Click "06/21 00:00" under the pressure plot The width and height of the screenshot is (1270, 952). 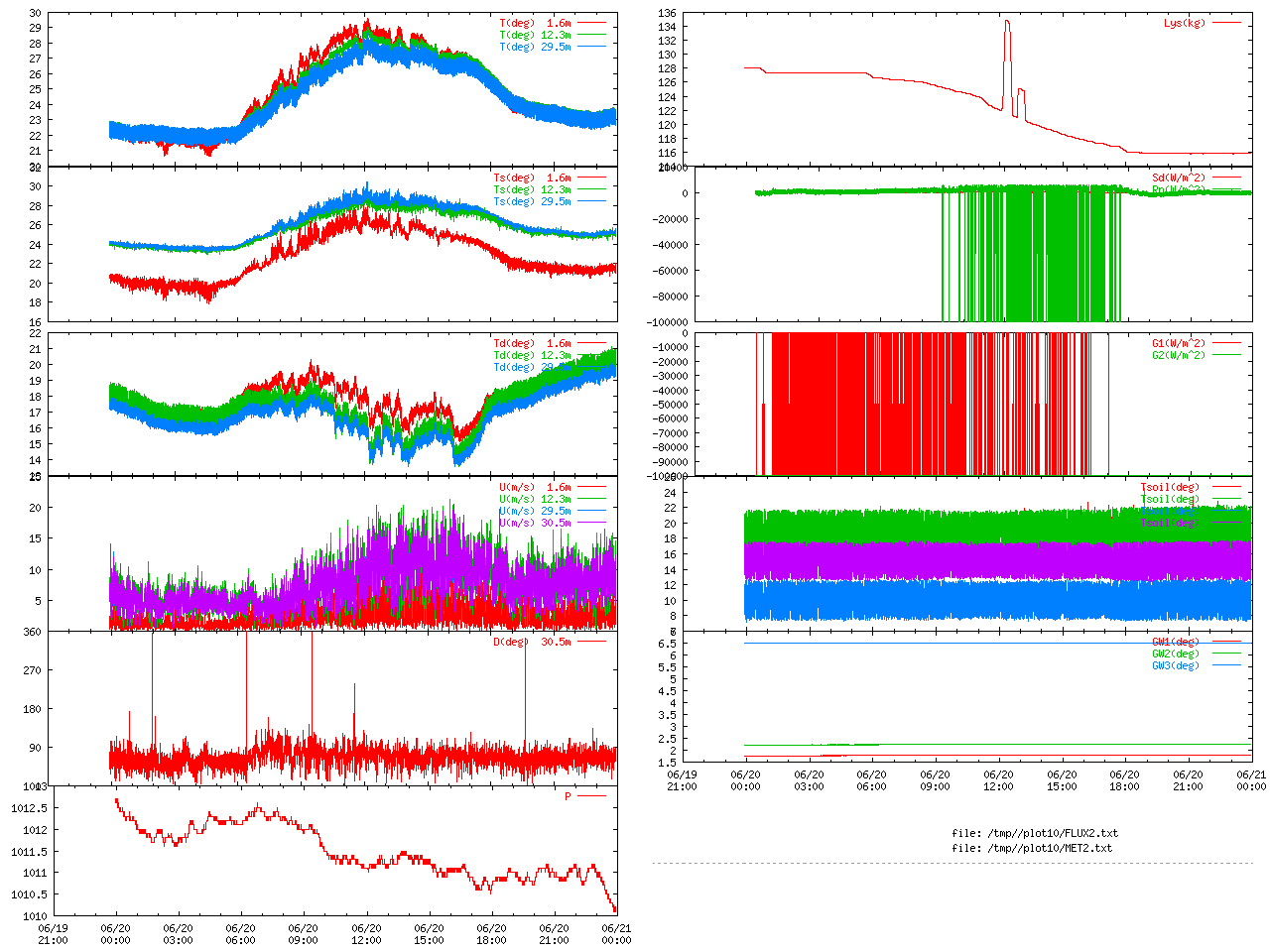(x=616, y=935)
